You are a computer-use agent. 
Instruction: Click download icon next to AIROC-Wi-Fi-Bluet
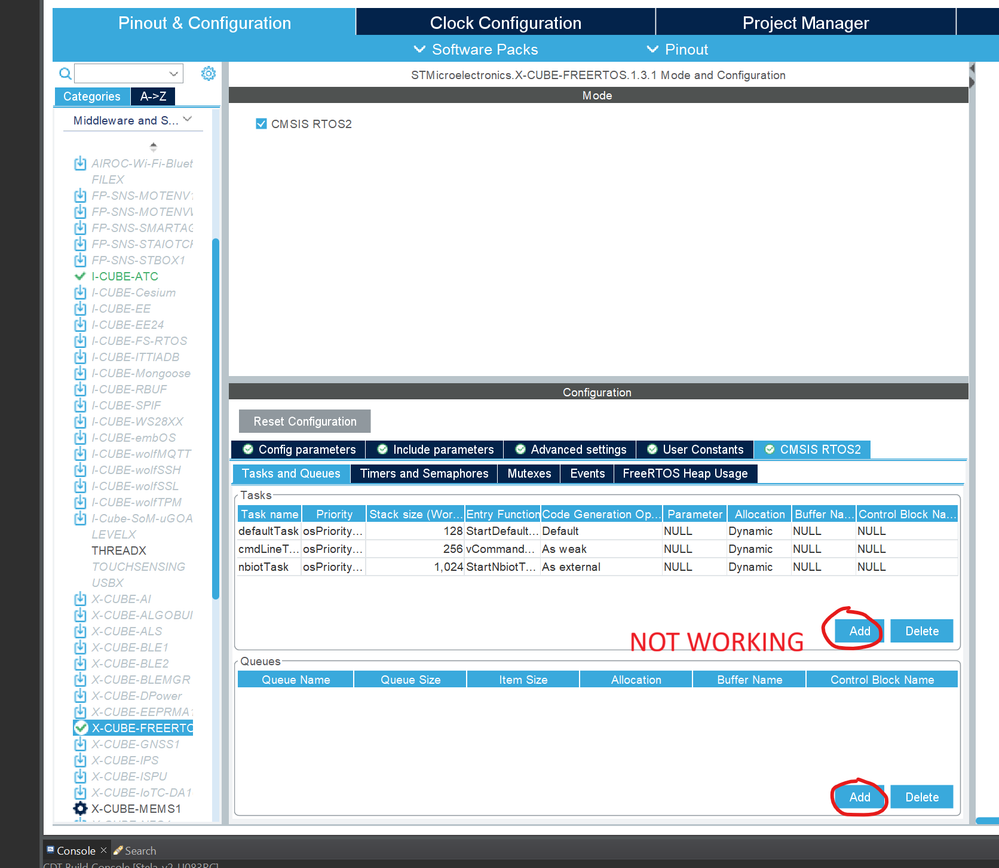80,164
